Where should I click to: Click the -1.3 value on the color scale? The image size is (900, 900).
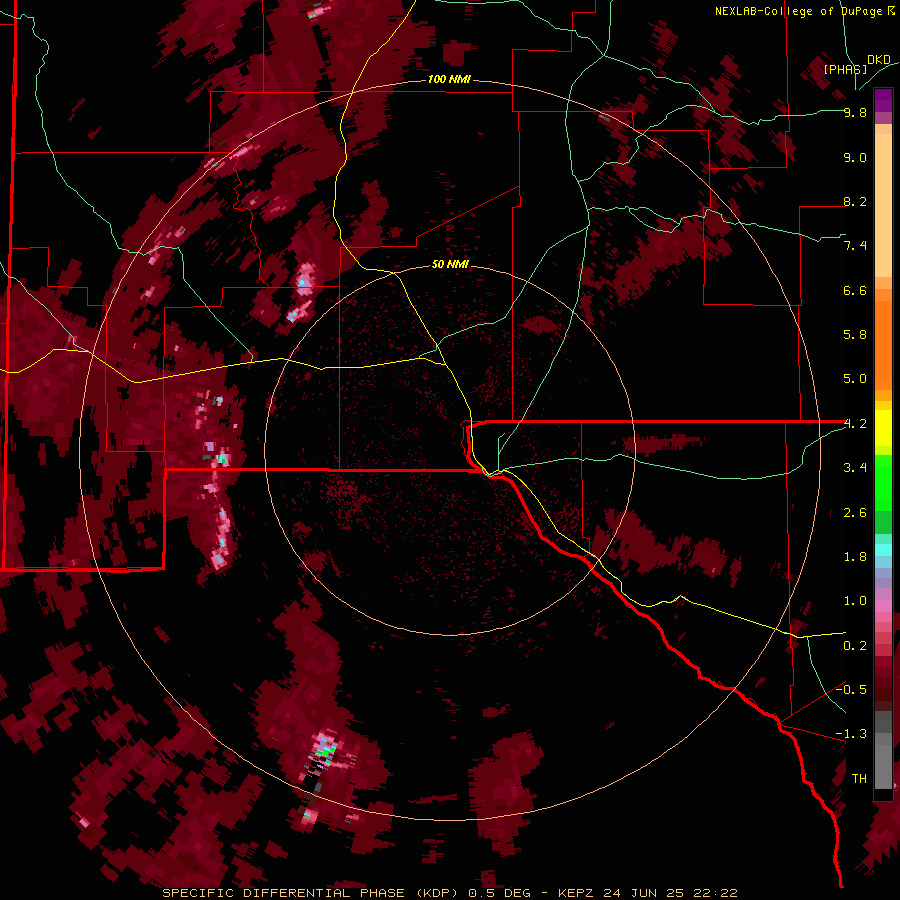click(851, 734)
